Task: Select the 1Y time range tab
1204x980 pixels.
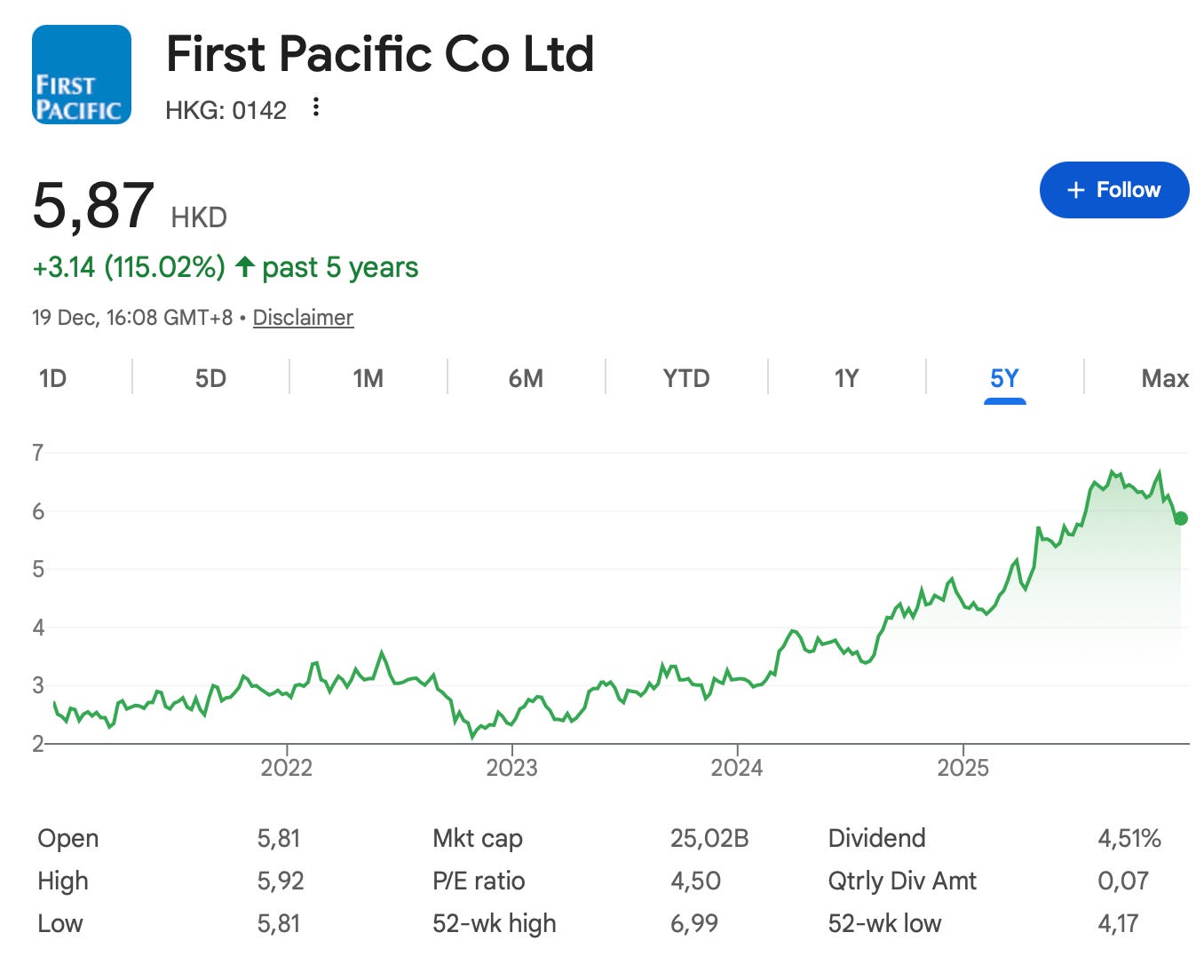Action: pyautogui.click(x=846, y=378)
